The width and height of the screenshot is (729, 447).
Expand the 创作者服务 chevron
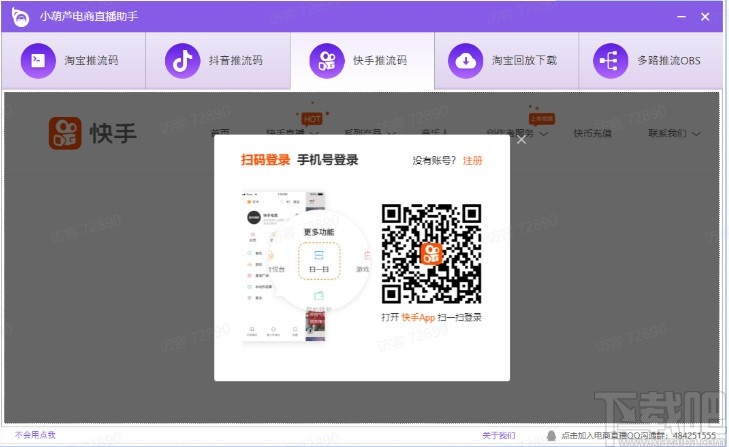coord(544,134)
